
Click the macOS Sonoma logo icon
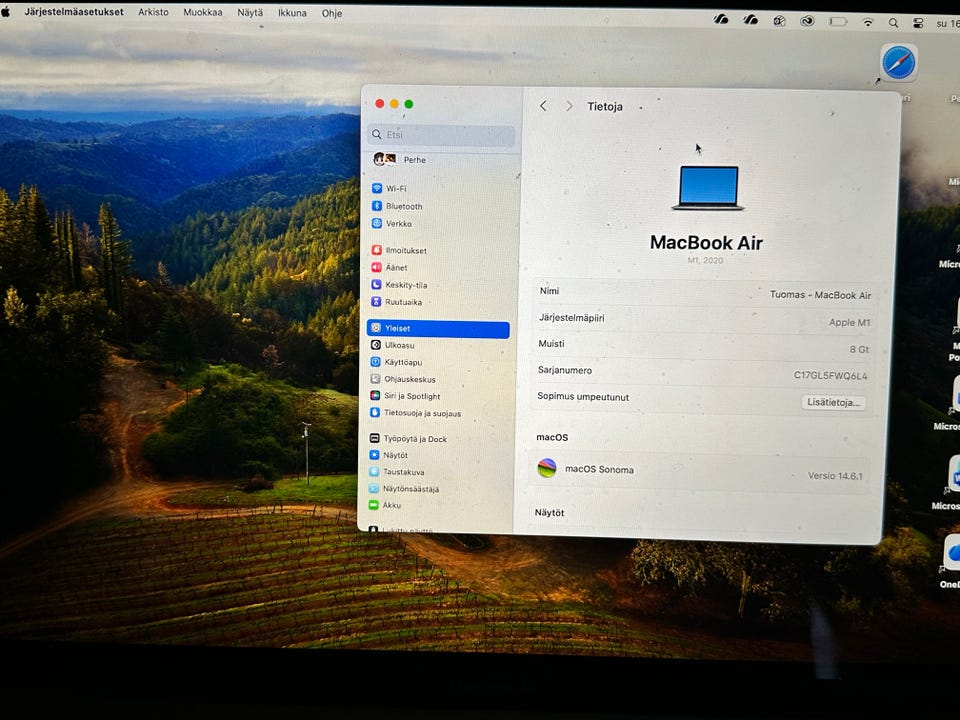pyautogui.click(x=547, y=468)
